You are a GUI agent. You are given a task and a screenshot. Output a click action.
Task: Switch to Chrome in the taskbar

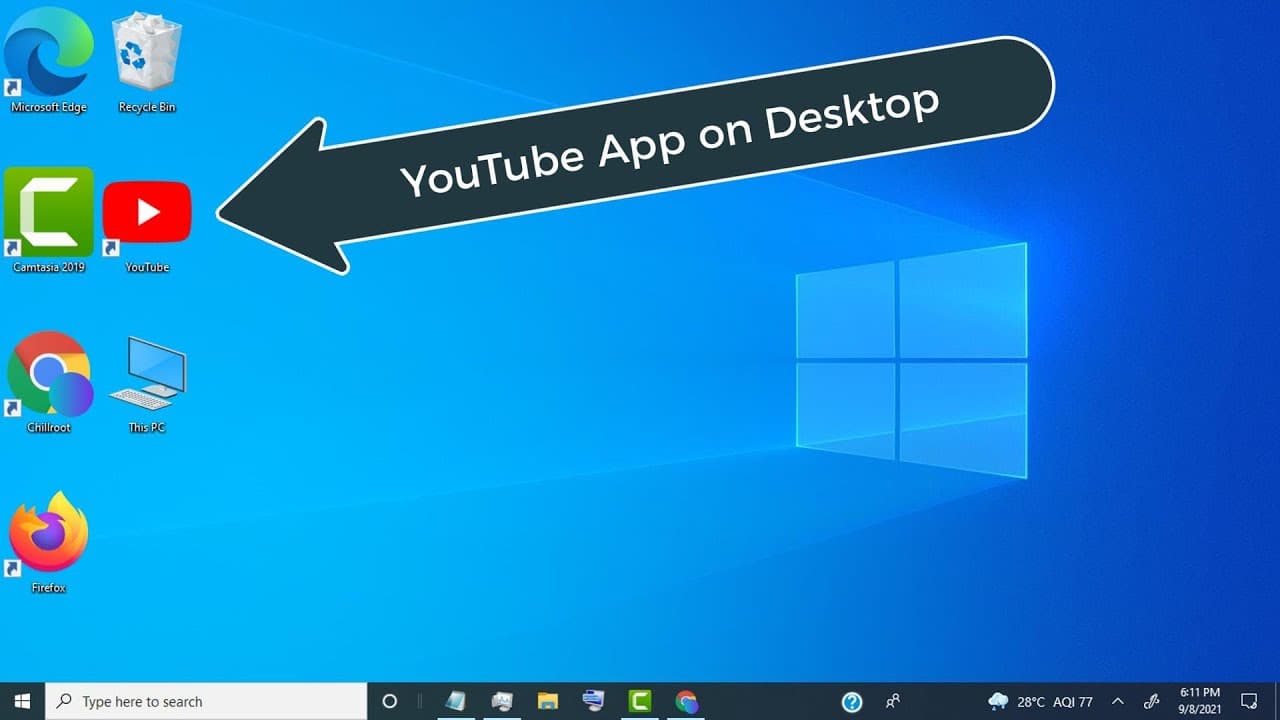coord(686,701)
